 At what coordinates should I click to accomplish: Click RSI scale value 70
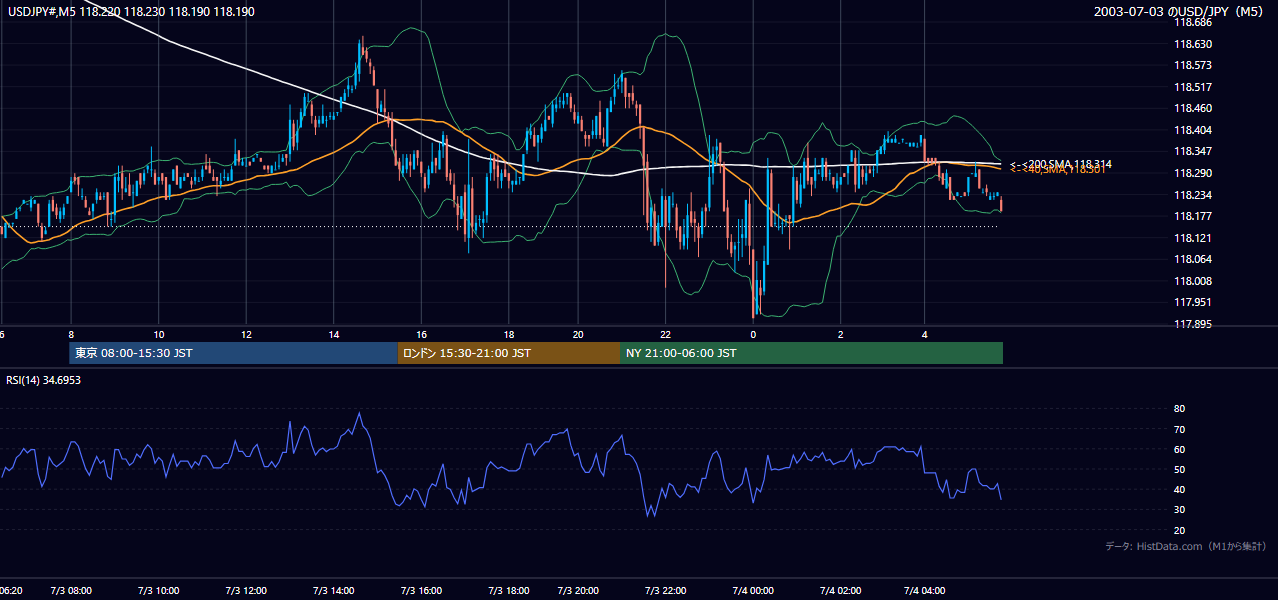click(x=1179, y=429)
